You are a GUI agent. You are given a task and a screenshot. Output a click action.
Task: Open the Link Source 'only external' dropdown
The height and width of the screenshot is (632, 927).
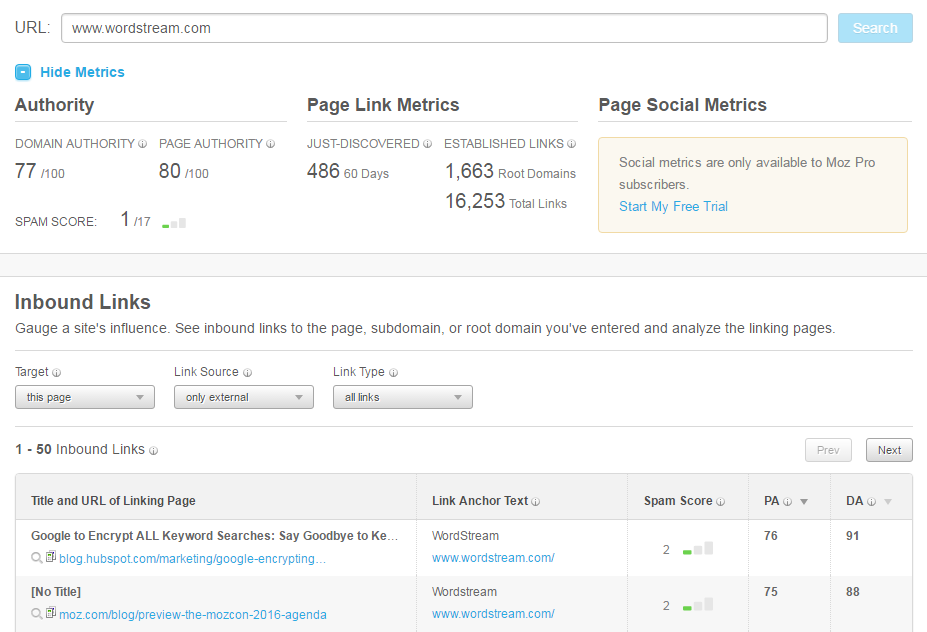tap(244, 397)
